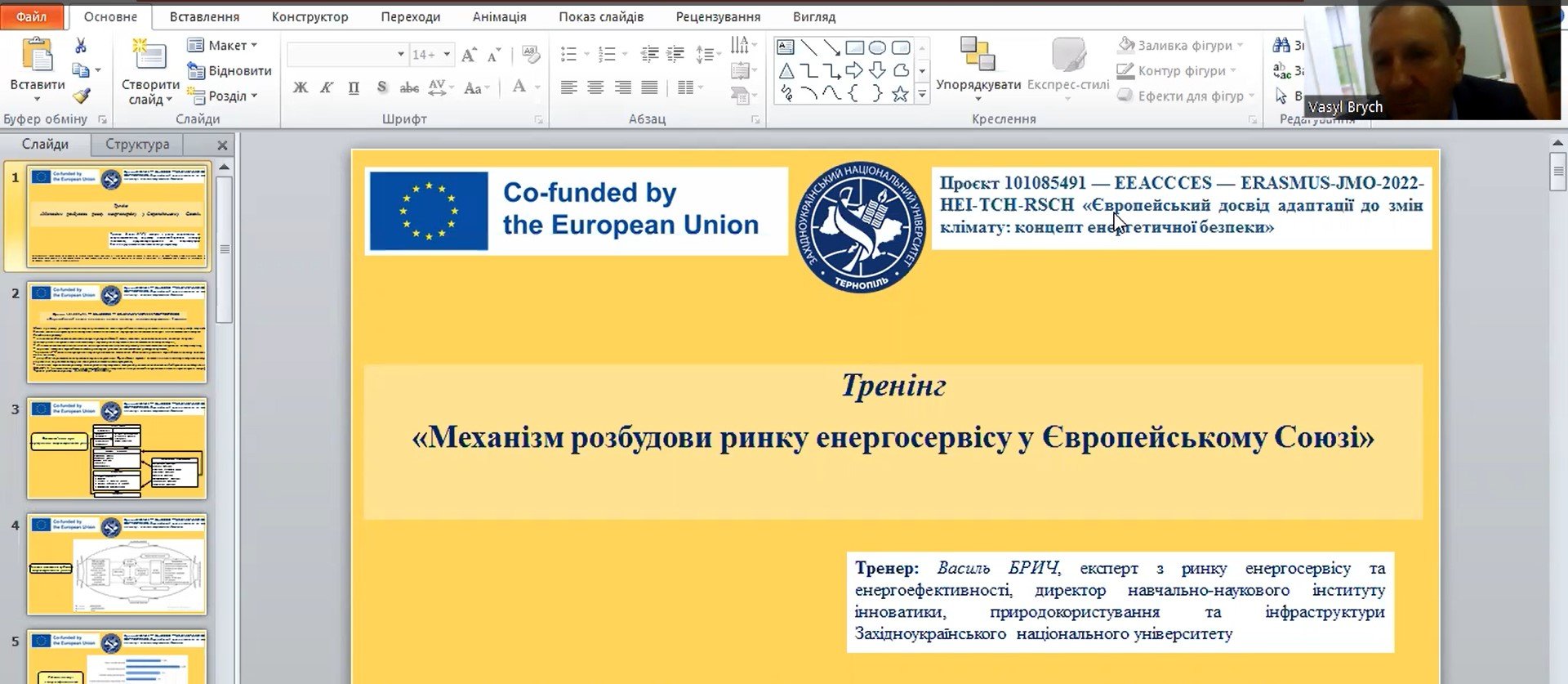Select the Format Painter brush icon
The height and width of the screenshot is (684, 1568).
(x=81, y=96)
